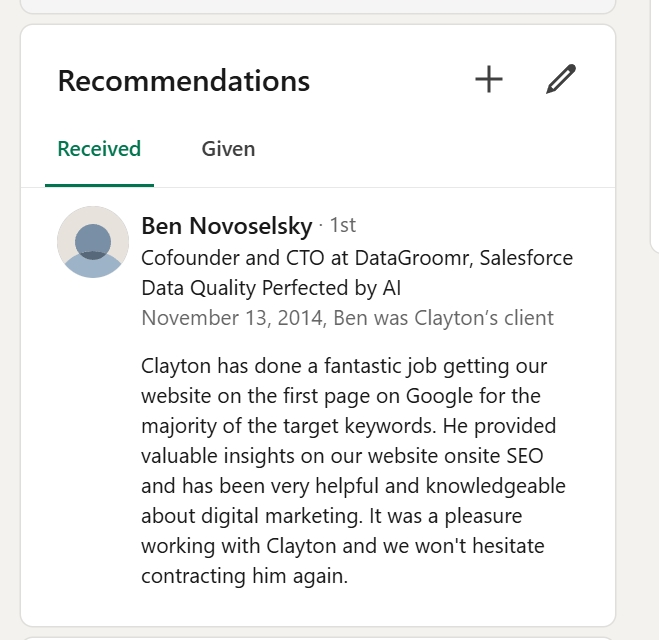Viewport: 659px width, 640px height.
Task: Click 'contracting him again' closing line
Action: [244, 576]
